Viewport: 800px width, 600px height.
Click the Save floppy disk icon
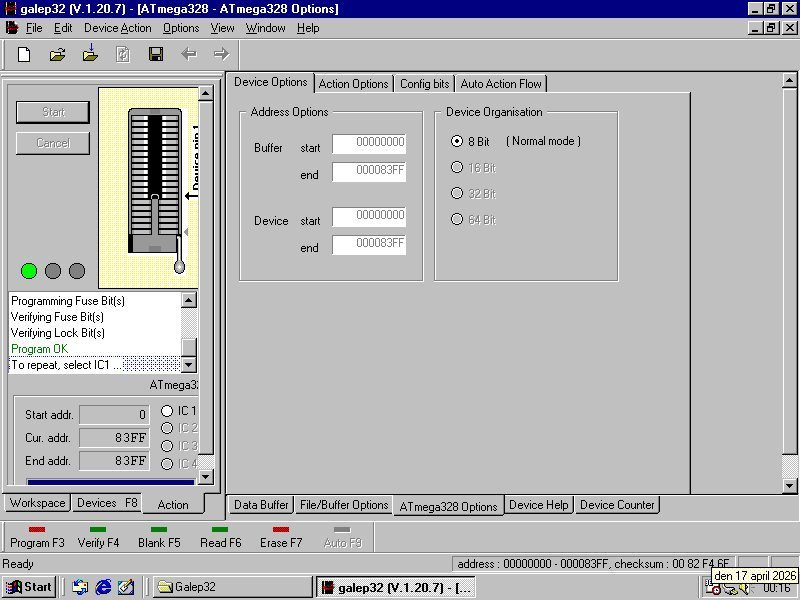[156, 54]
